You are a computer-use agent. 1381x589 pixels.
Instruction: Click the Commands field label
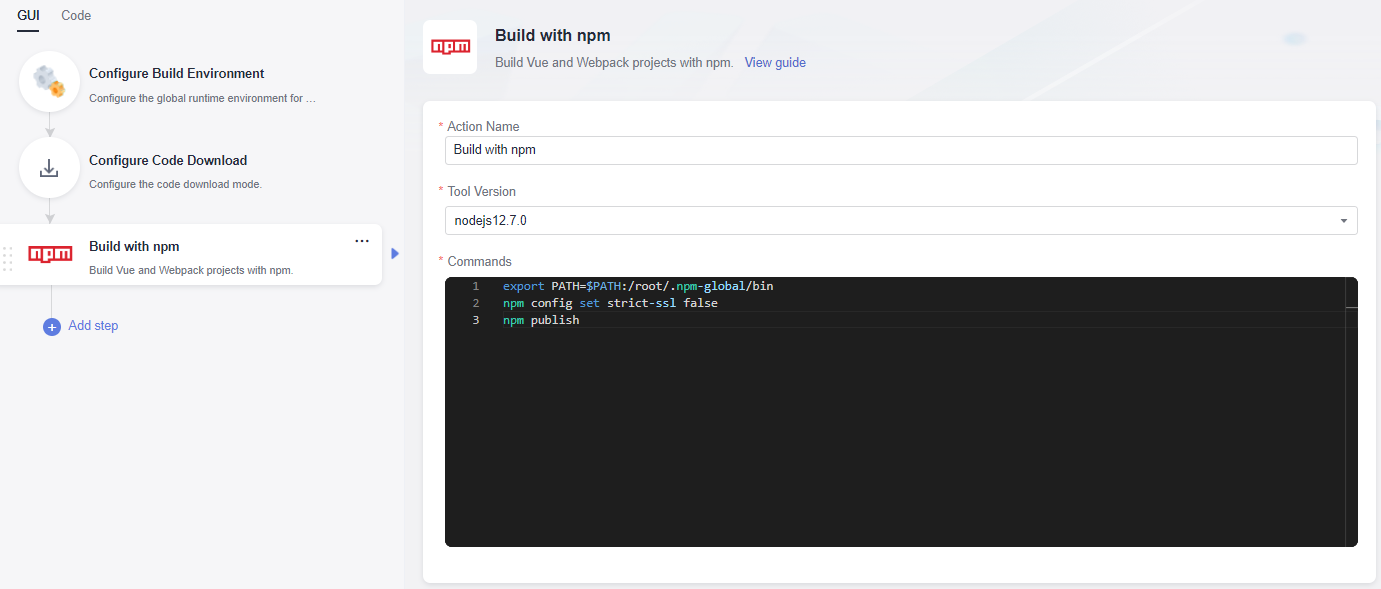tap(479, 261)
